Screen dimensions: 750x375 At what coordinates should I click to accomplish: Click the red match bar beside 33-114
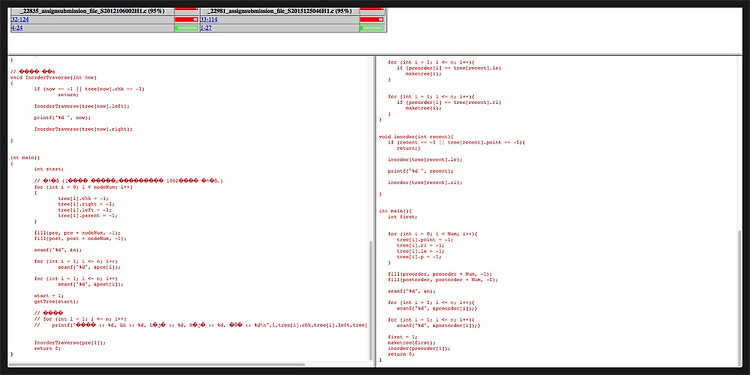point(372,20)
